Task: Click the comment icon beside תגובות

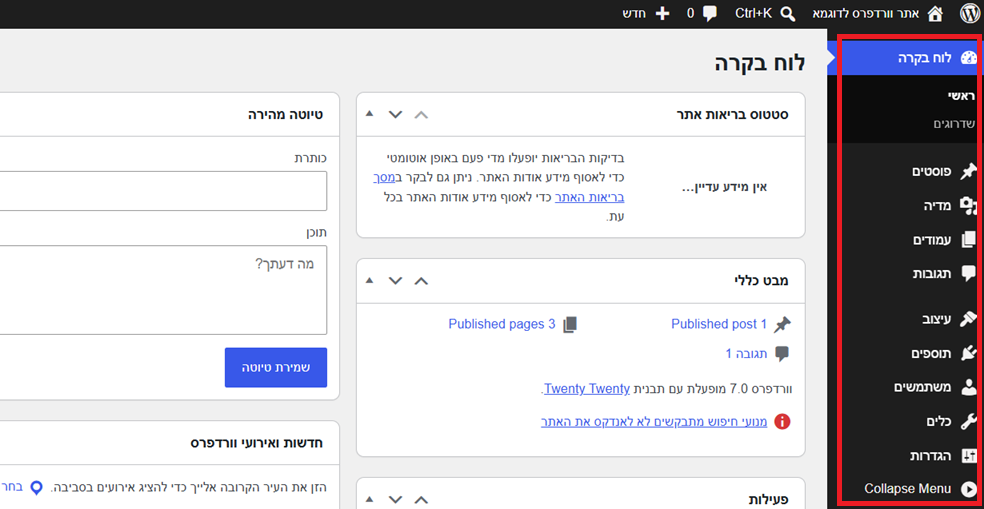Action: [969, 274]
